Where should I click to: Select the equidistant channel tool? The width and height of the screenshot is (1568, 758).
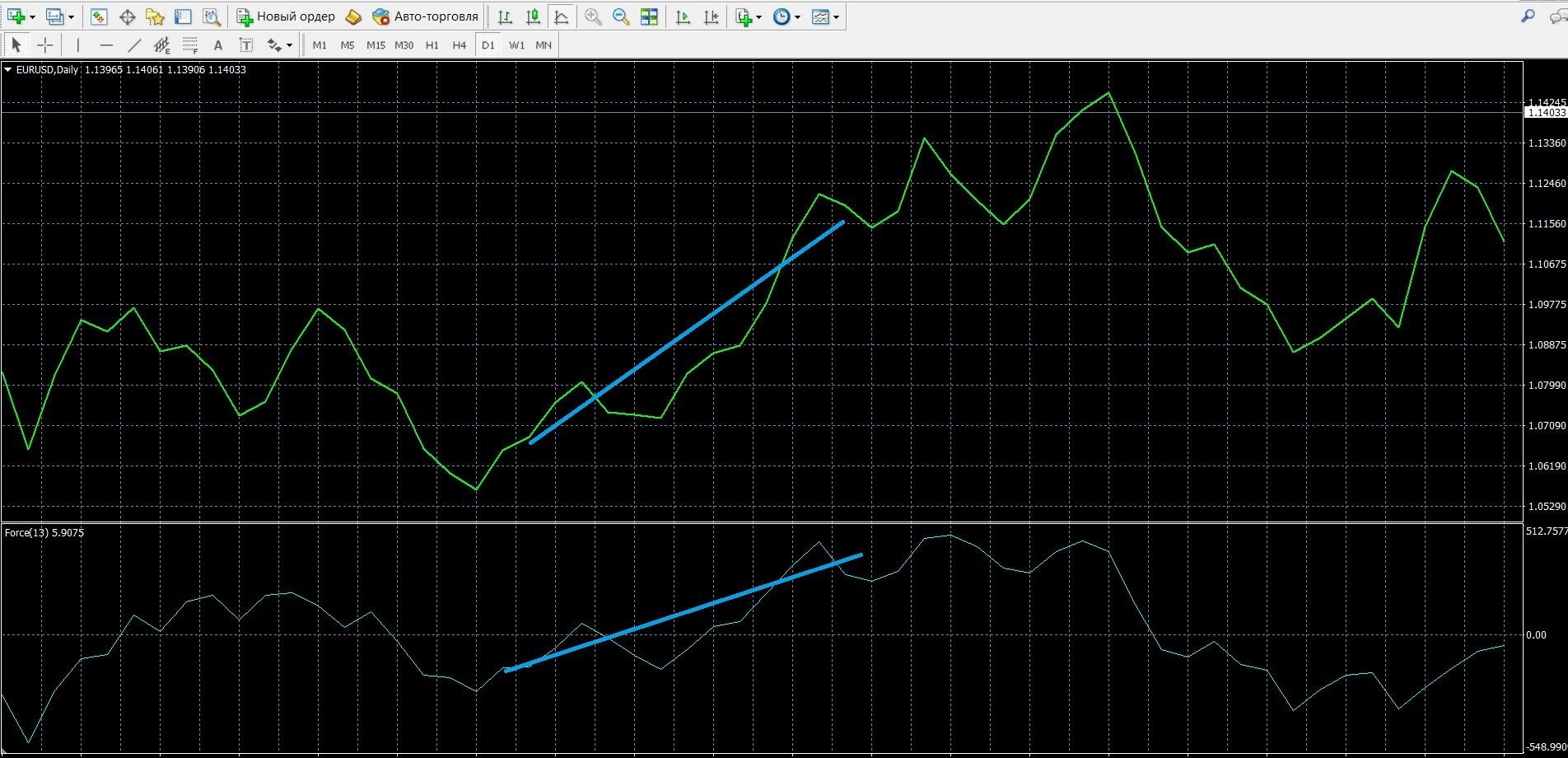pos(162,45)
